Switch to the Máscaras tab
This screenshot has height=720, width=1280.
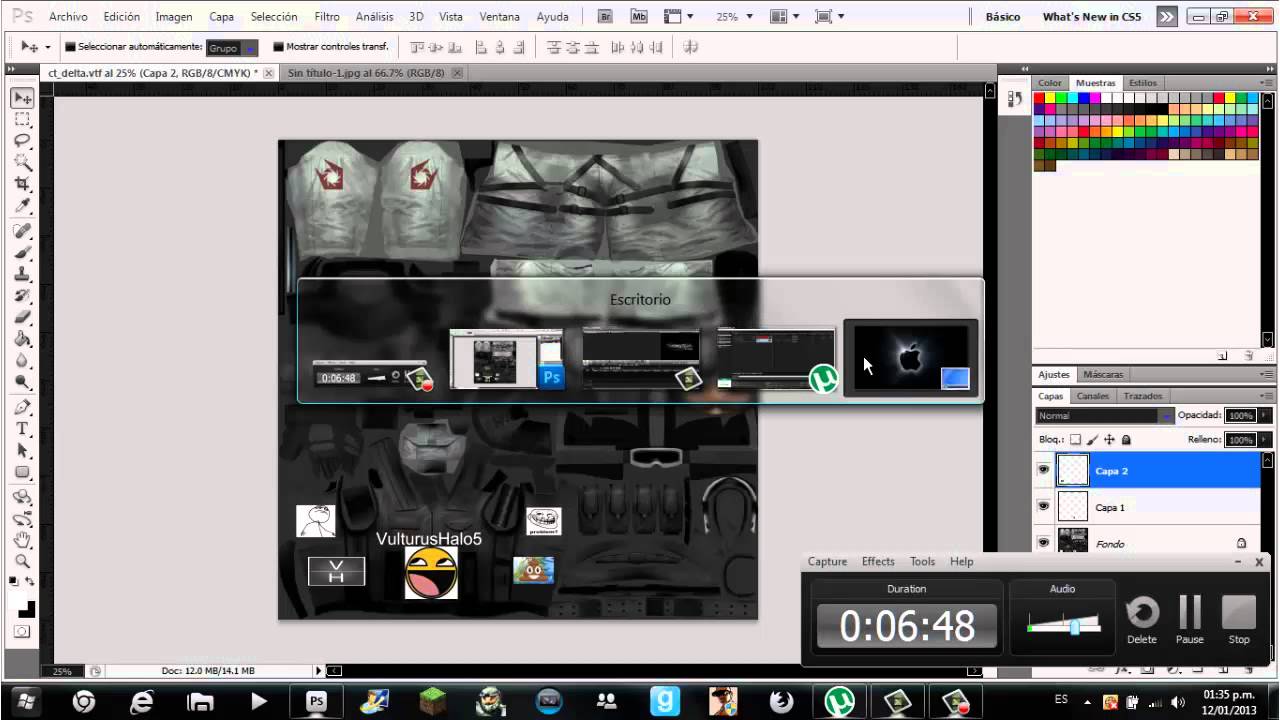(x=1103, y=375)
